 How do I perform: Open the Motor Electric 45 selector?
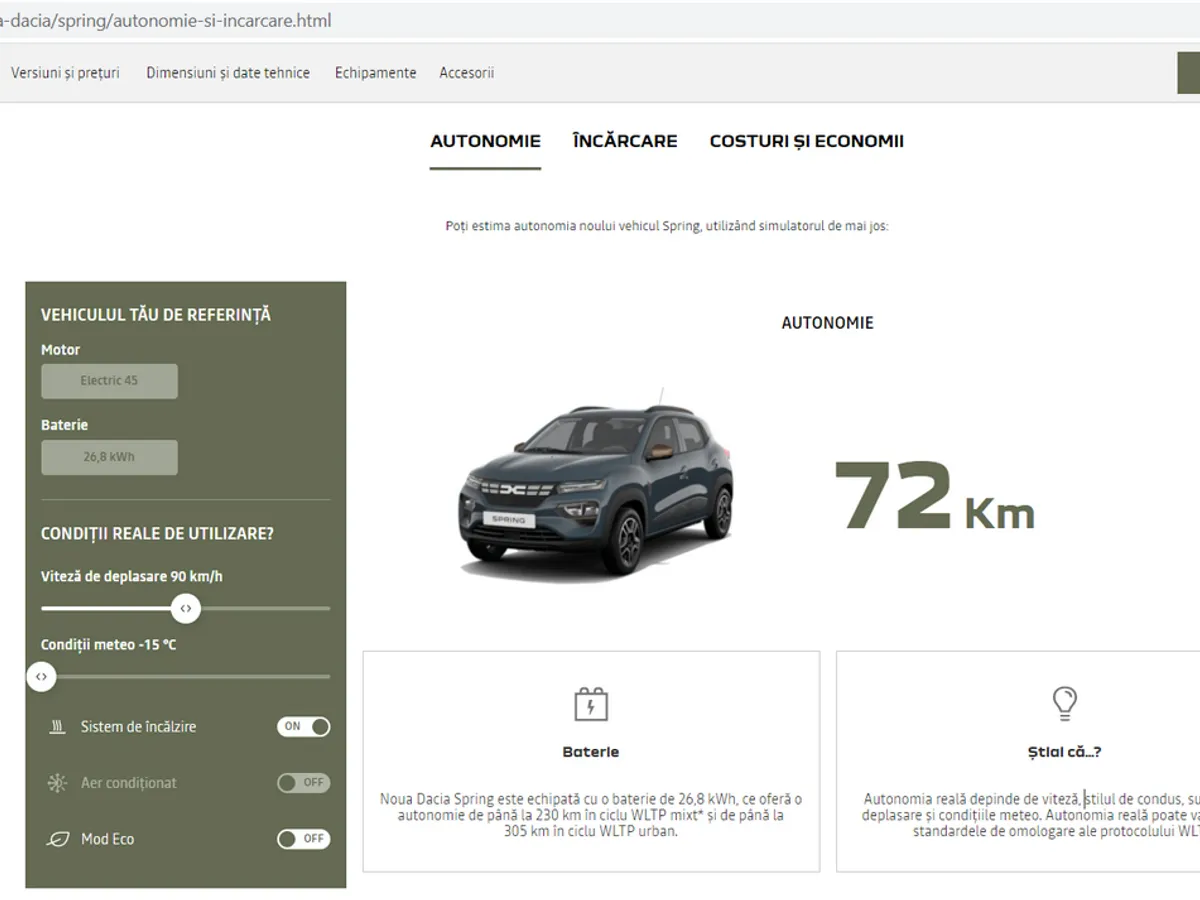point(109,381)
